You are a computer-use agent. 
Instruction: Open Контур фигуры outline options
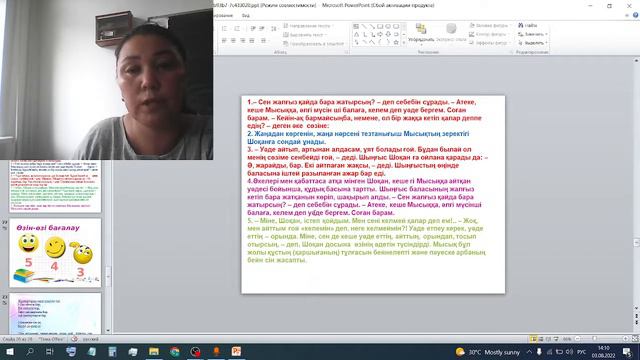pyautogui.click(x=488, y=35)
